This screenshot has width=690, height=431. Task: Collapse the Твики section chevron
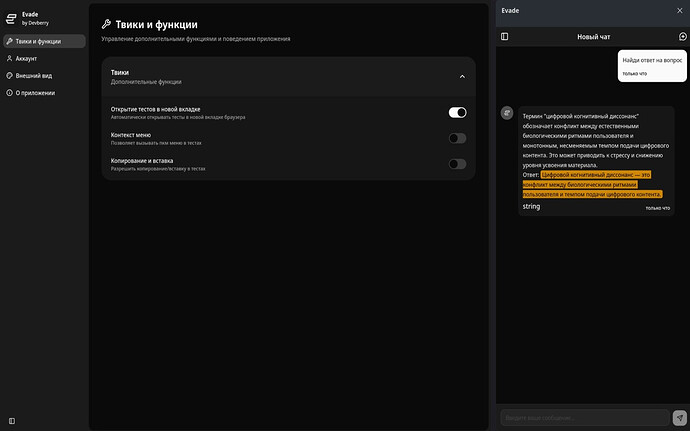click(461, 76)
